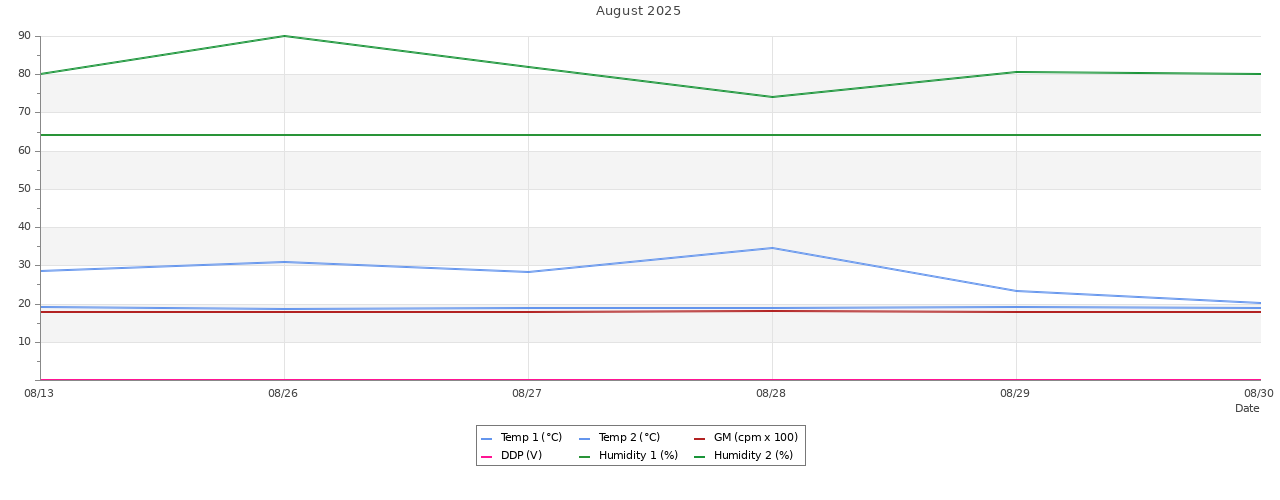Click the green Humidity 2 legend marker
This screenshot has width=1280, height=500.
700,457
